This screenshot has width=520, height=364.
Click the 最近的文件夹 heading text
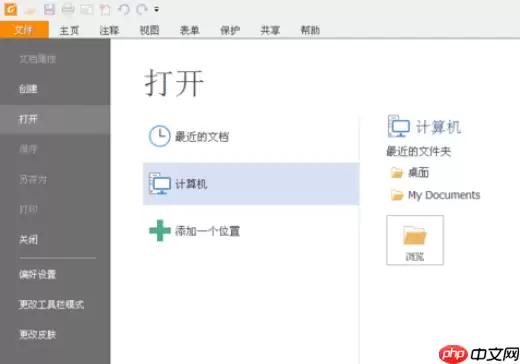(419, 151)
